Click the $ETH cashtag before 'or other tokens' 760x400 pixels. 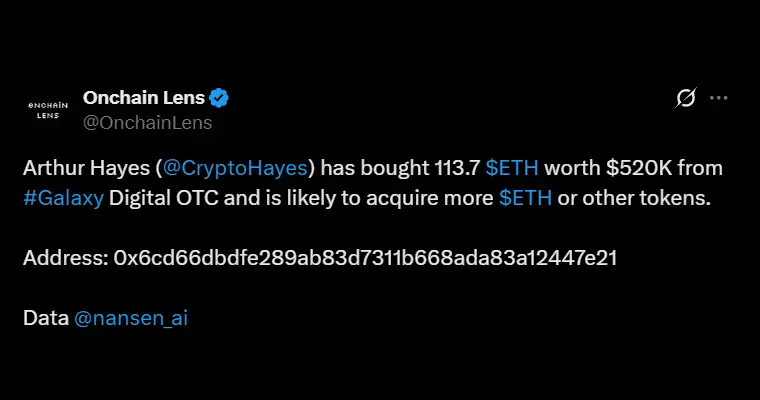(525, 198)
